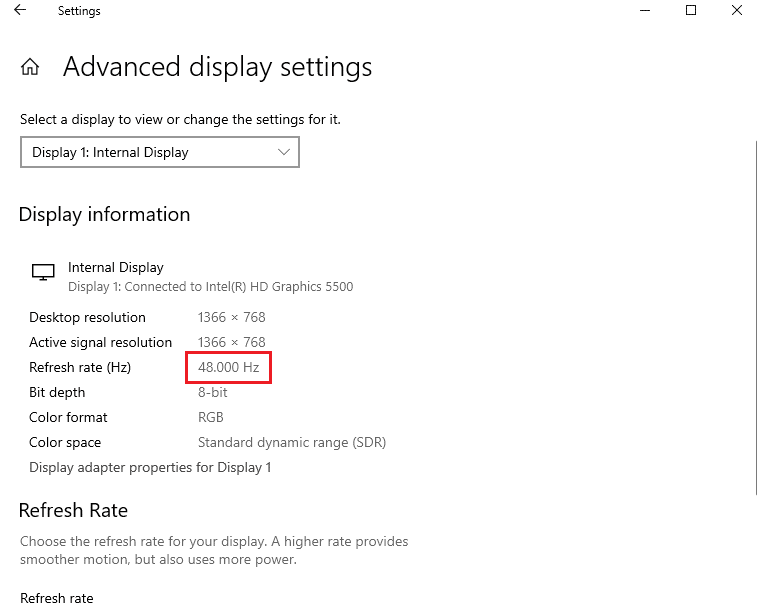This screenshot has width=757, height=609.
Task: Go to Settings home via house icon
Action: click(x=30, y=68)
